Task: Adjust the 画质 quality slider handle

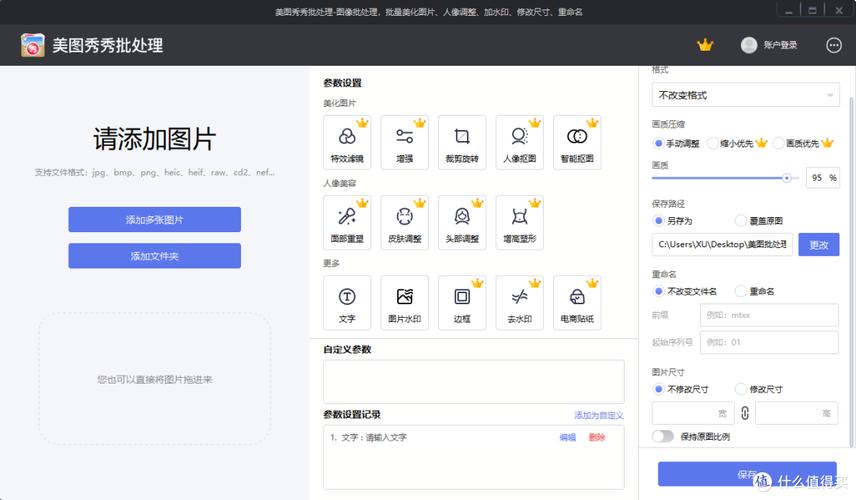Action: [x=787, y=178]
